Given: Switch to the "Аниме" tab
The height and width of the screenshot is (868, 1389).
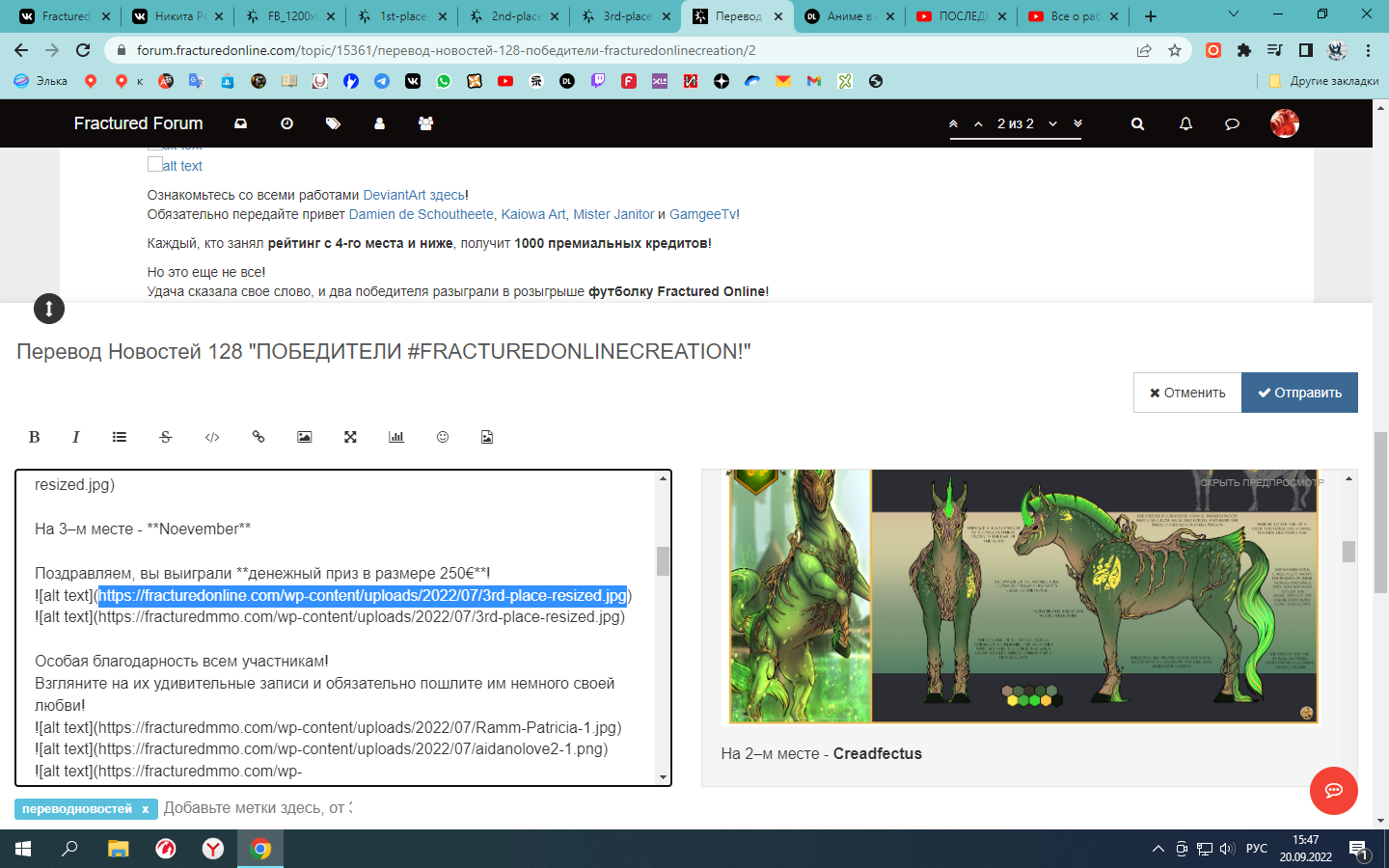Looking at the screenshot, I should (850, 16).
